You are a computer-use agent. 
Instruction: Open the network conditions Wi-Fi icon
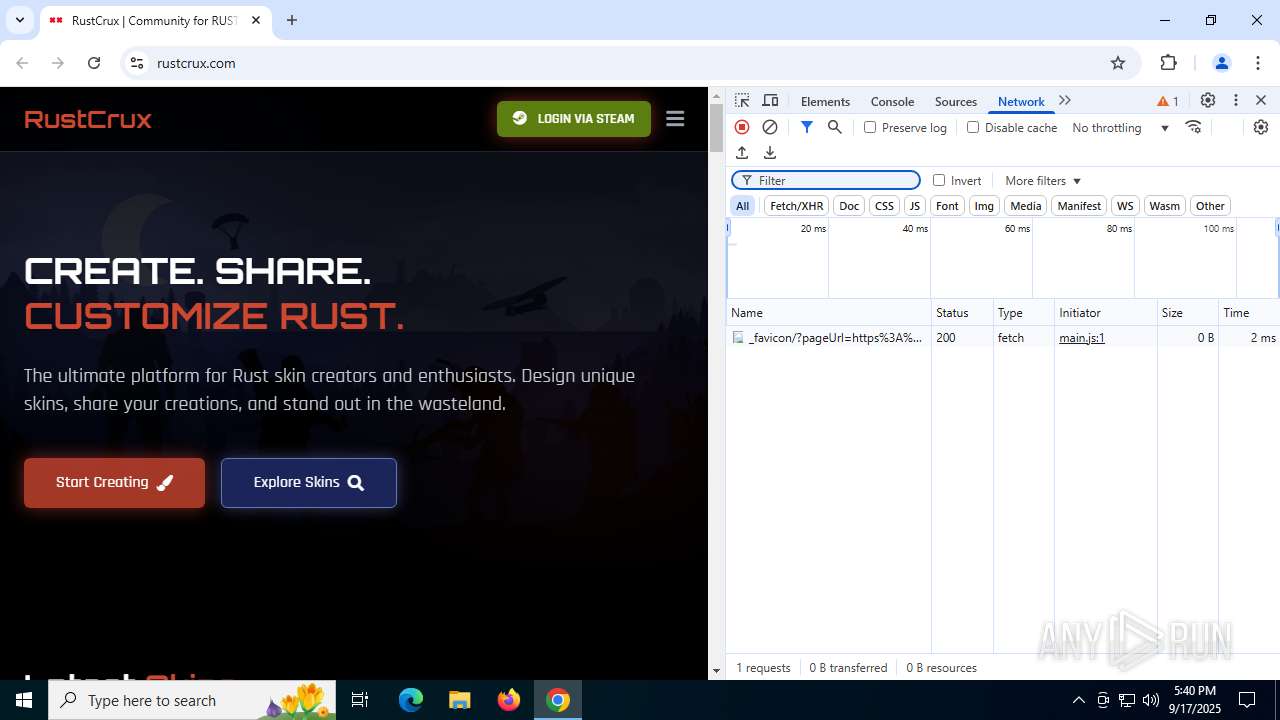point(1193,127)
